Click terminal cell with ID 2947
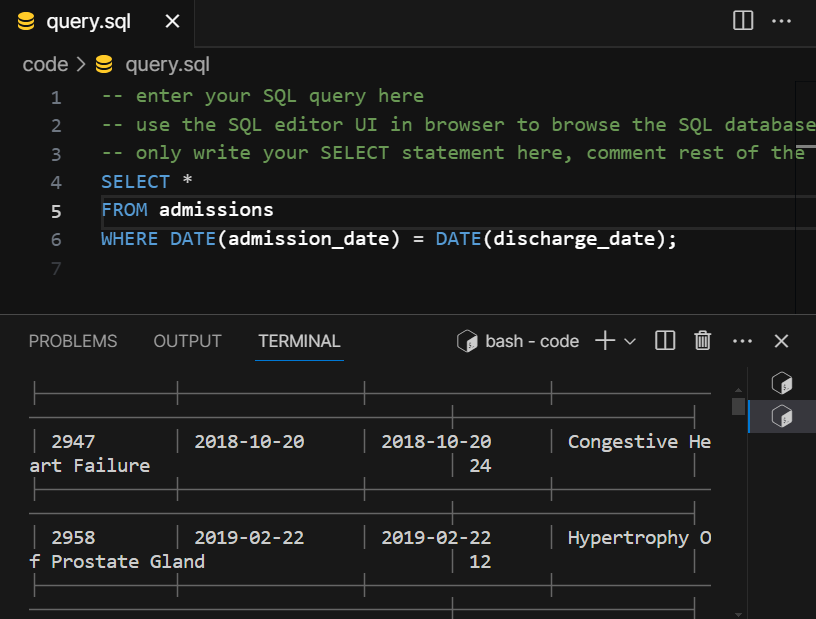 [x=73, y=442]
